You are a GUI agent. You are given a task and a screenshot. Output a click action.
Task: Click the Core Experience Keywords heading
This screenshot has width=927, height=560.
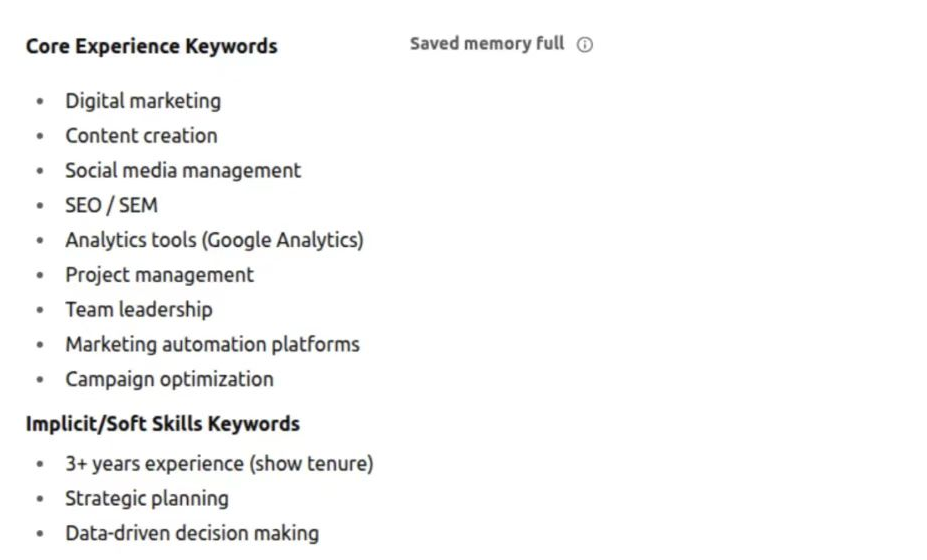[151, 46]
